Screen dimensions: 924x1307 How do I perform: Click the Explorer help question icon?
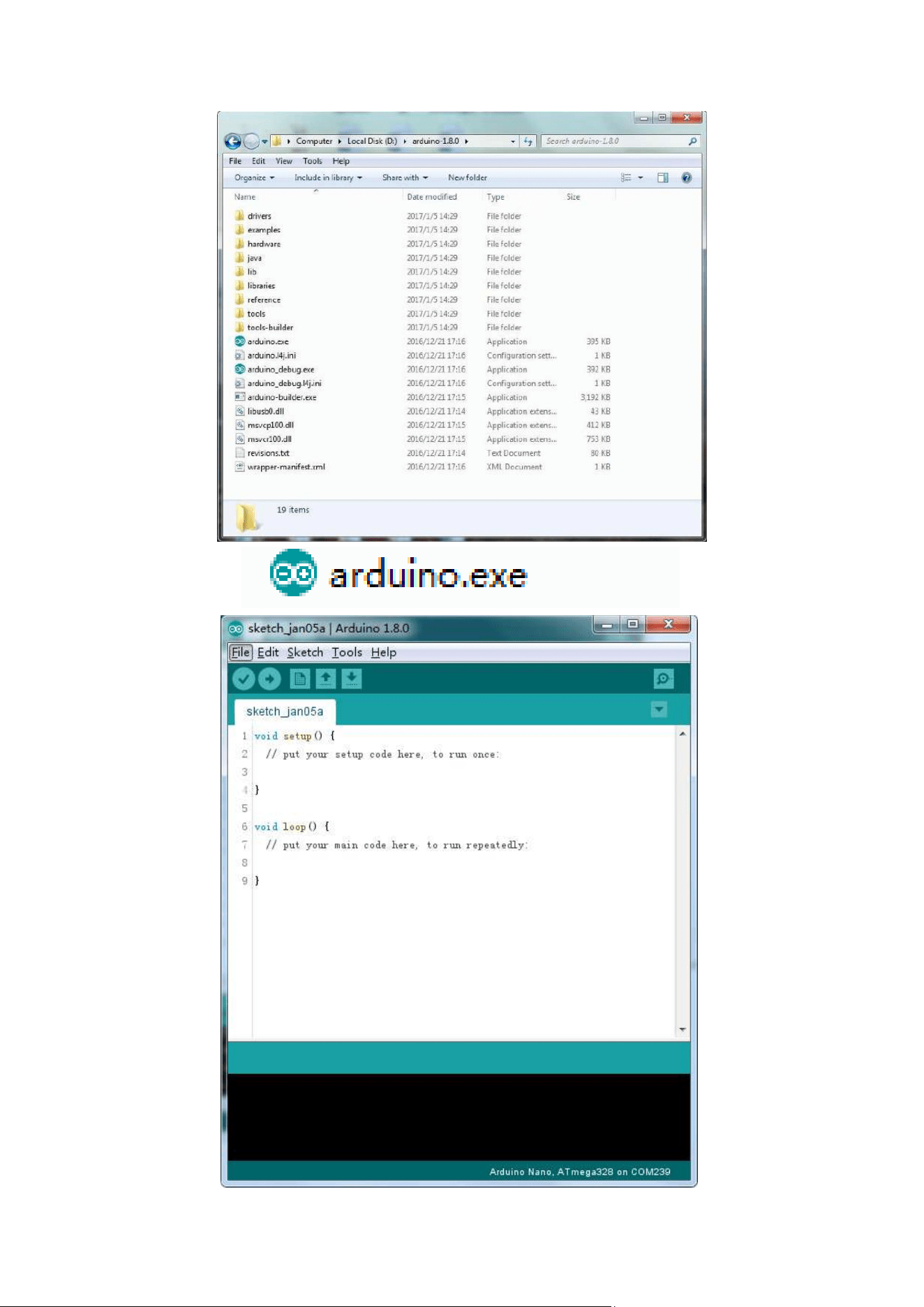687,178
